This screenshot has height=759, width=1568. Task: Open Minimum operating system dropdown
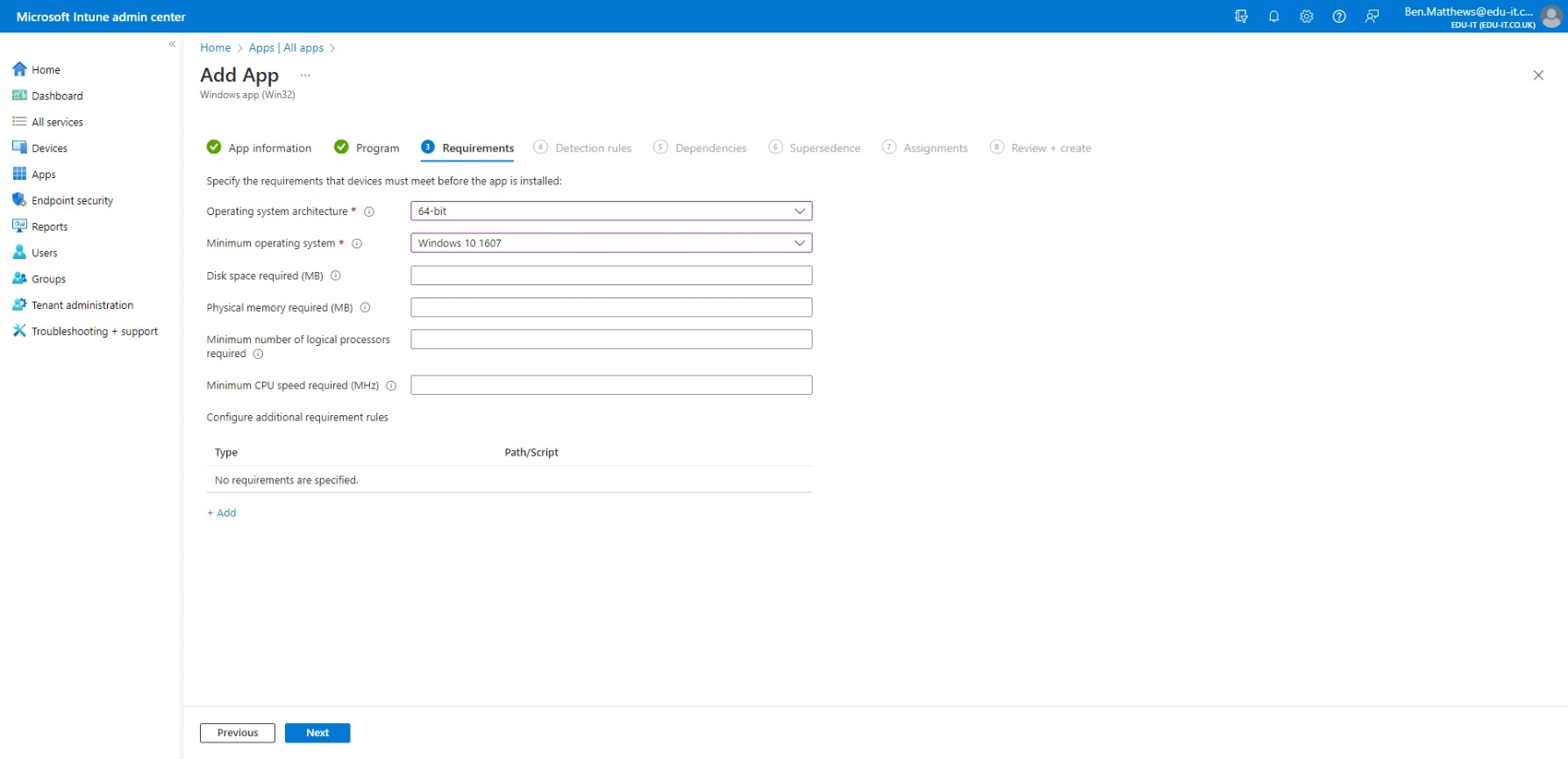(611, 243)
